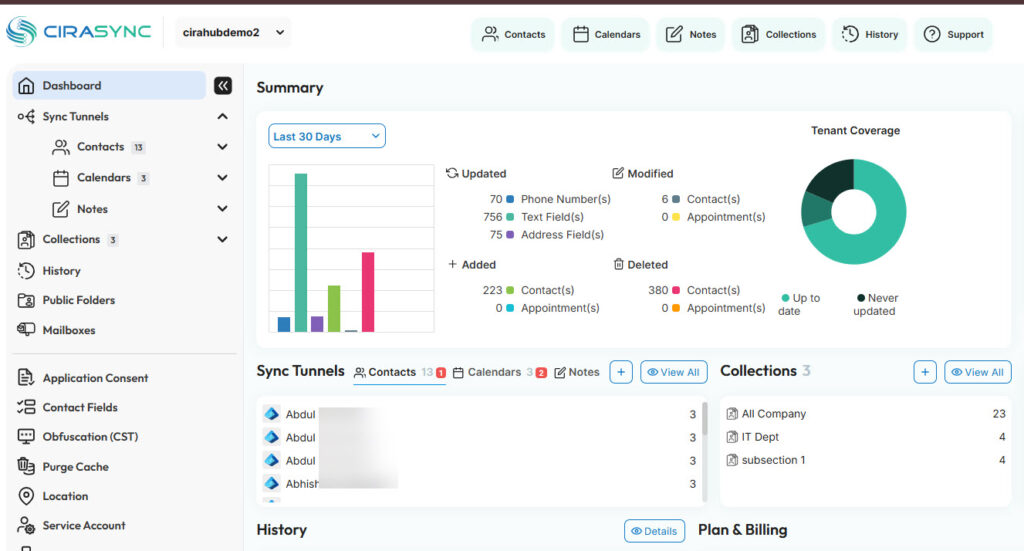The width and height of the screenshot is (1024, 551).
Task: Open Location in sidebar
Action: (65, 496)
